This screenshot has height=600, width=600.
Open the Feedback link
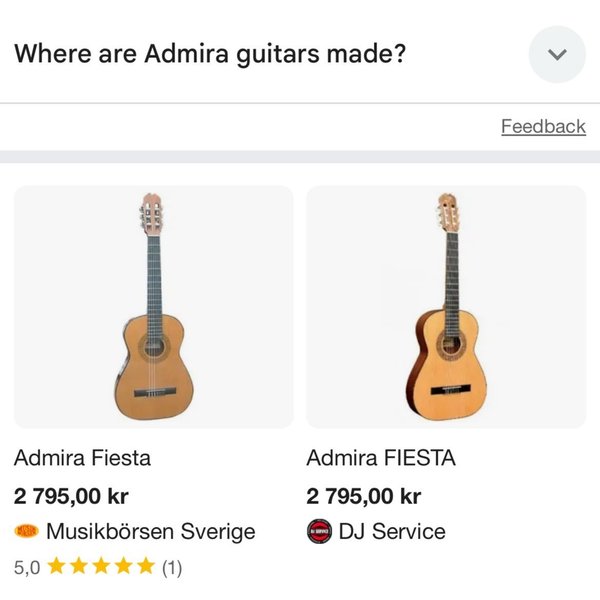click(x=543, y=126)
